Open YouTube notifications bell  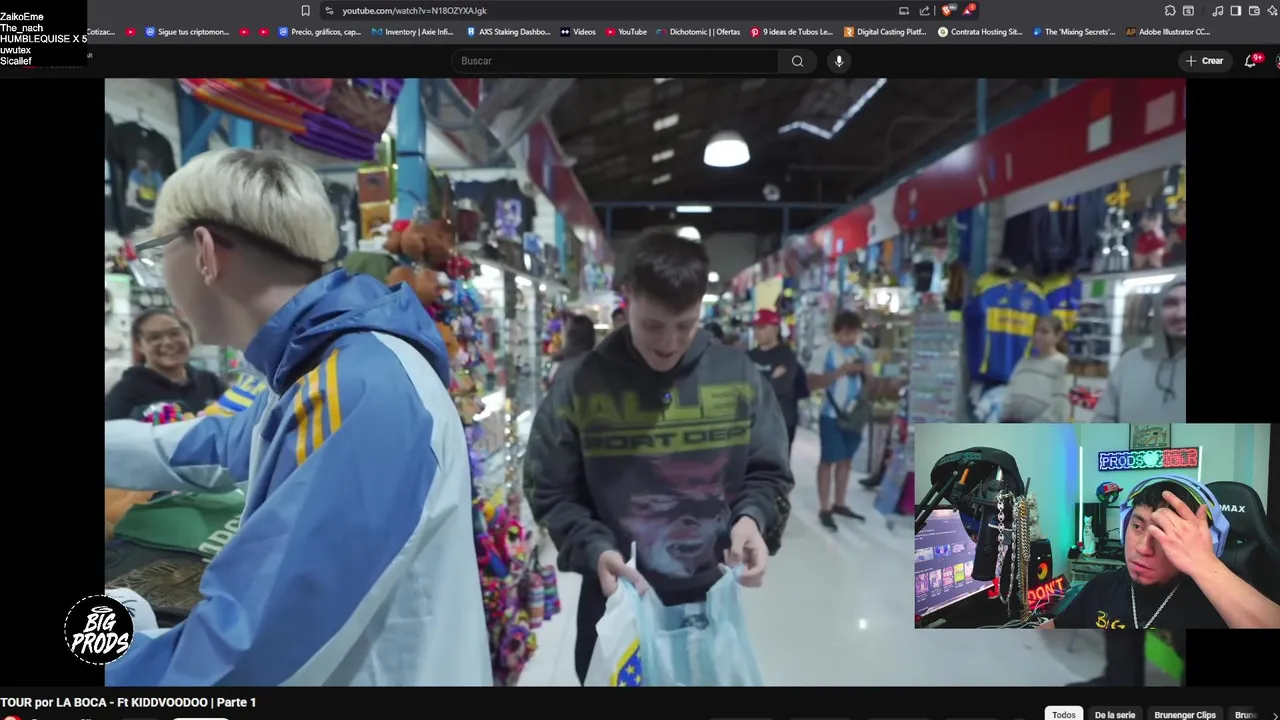point(1250,61)
